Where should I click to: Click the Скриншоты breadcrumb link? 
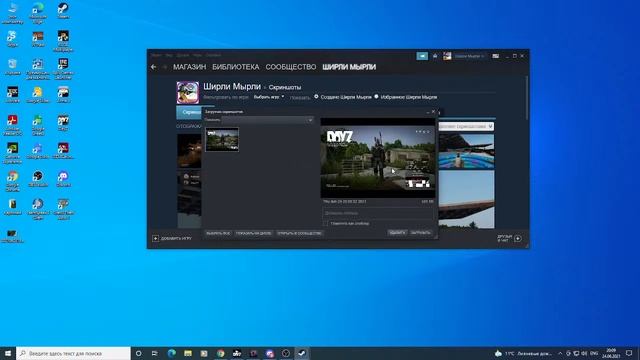pos(285,87)
